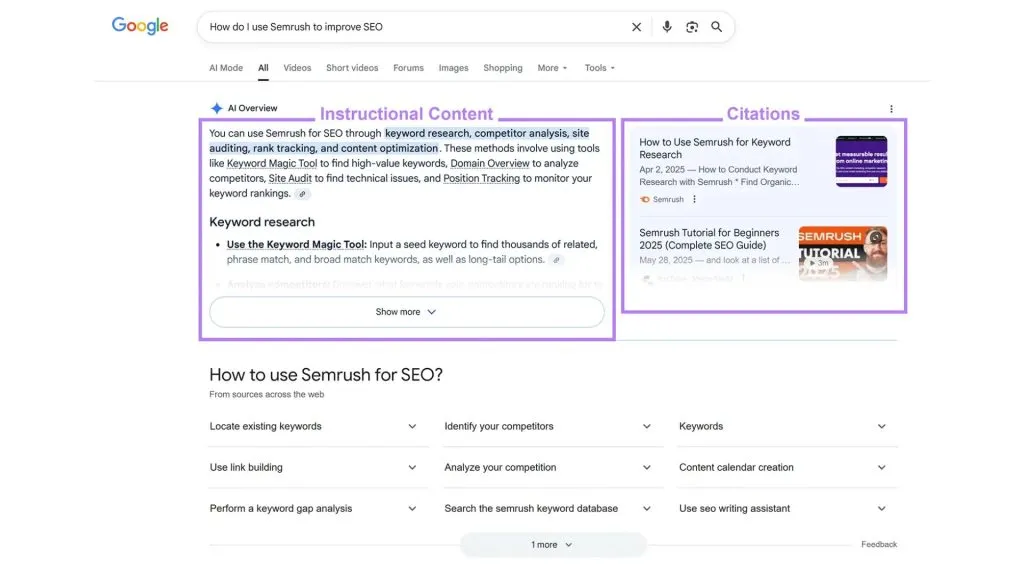Open the More dropdown menu
This screenshot has height=576, width=1024.
point(552,68)
